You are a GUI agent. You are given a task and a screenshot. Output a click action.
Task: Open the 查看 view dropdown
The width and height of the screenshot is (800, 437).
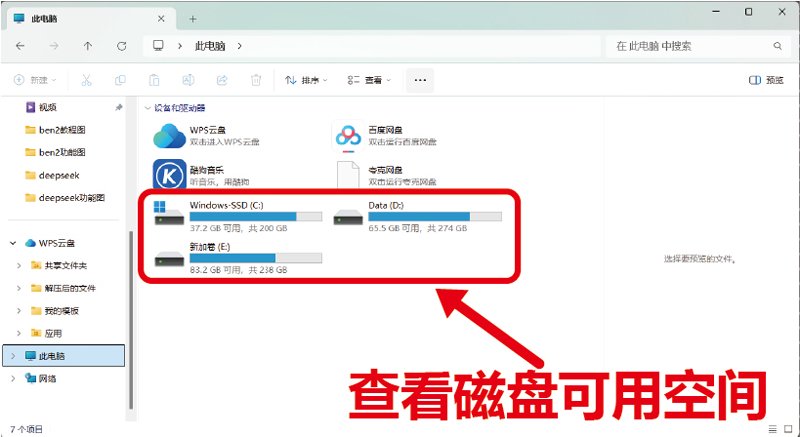click(x=368, y=80)
